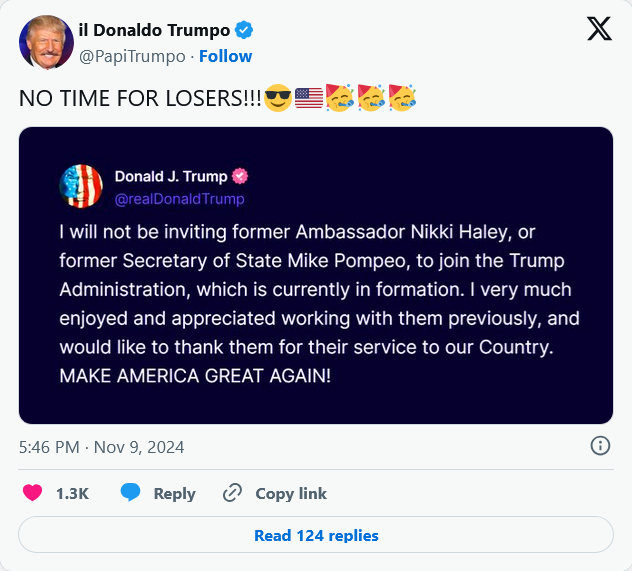Click the @PapiTrumpo handle
Image resolution: width=632 pixels, height=571 pixels.
pos(132,56)
